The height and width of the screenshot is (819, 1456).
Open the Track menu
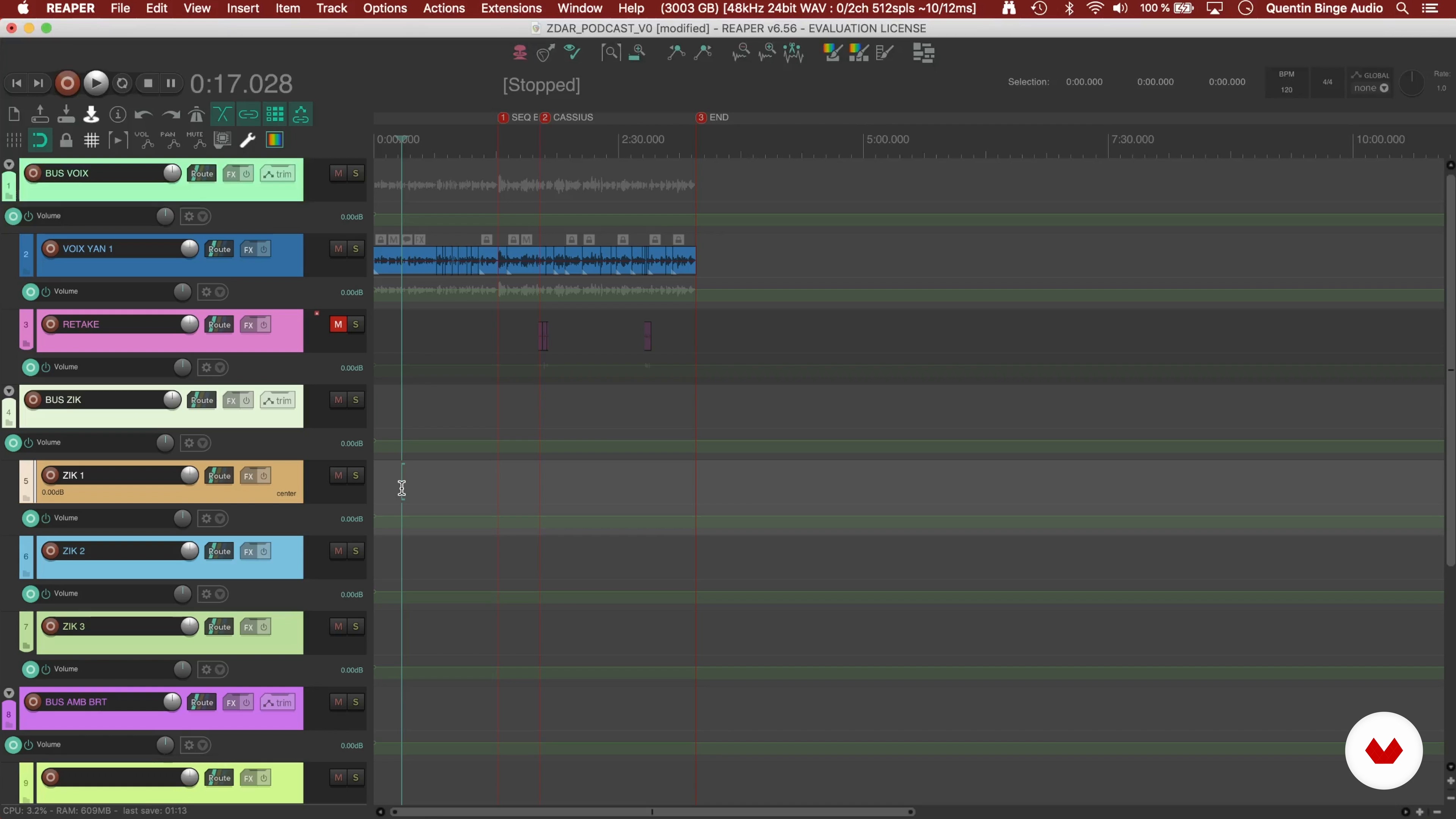(332, 8)
